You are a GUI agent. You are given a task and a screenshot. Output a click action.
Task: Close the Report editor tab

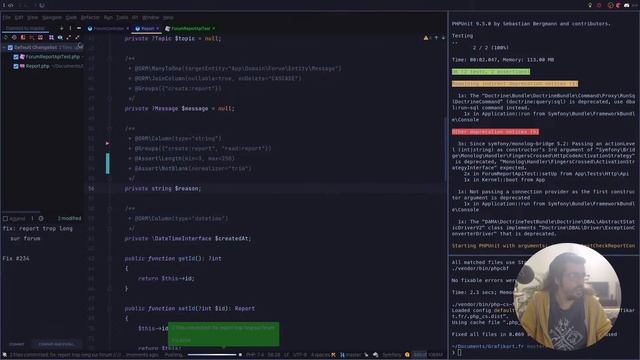[x=158, y=29]
